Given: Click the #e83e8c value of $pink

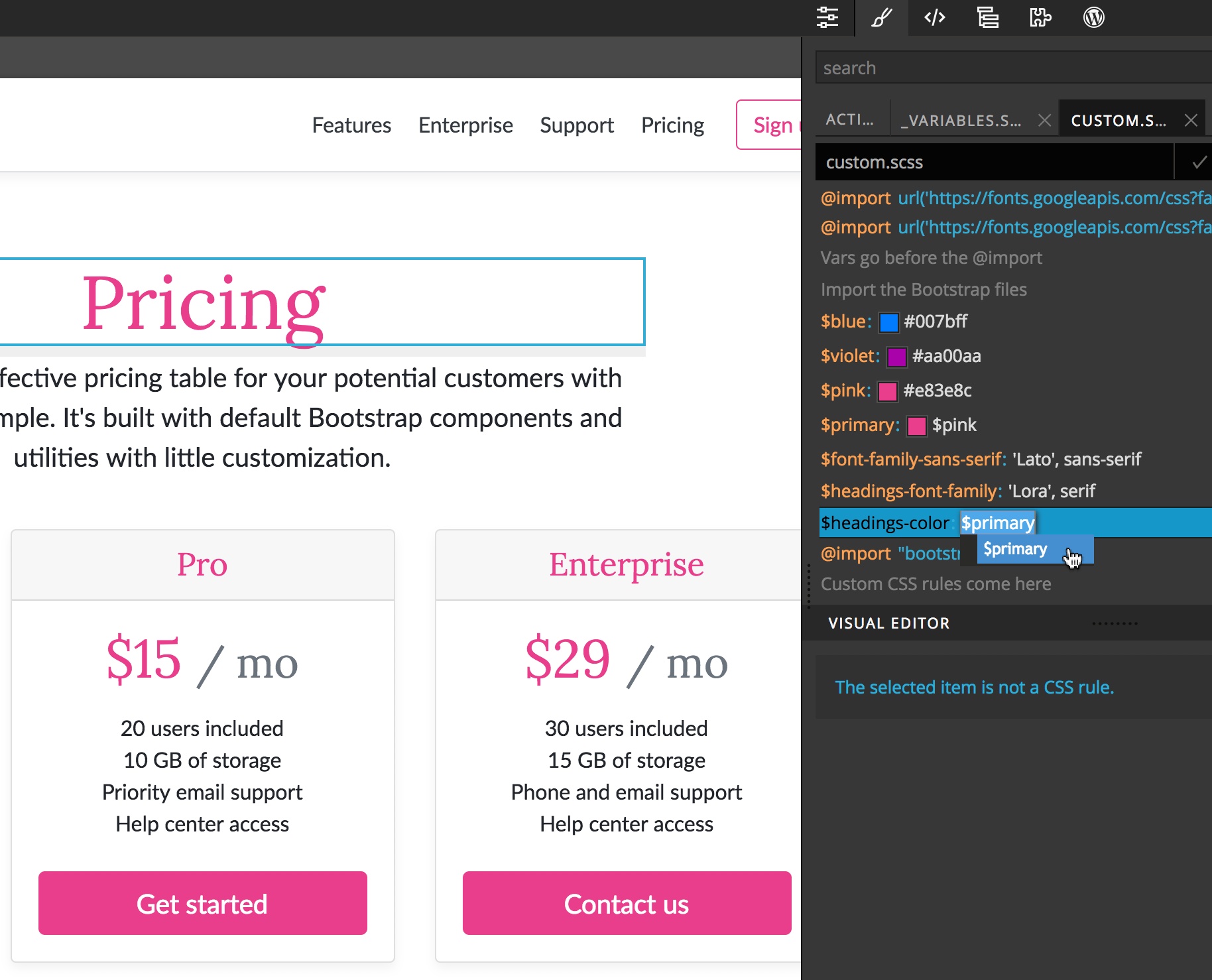Looking at the screenshot, I should point(938,390).
